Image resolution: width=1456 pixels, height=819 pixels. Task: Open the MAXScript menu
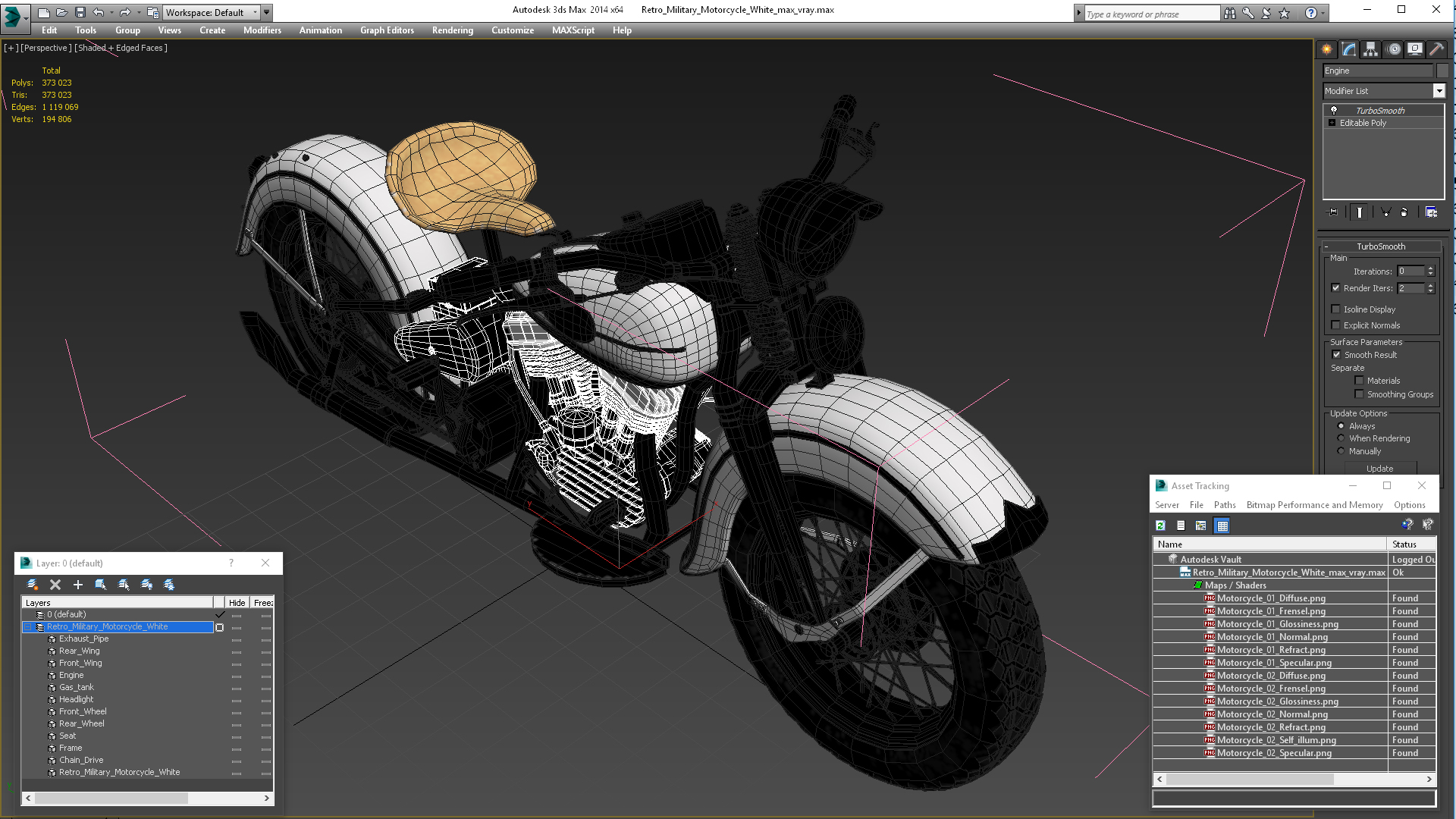(x=573, y=30)
